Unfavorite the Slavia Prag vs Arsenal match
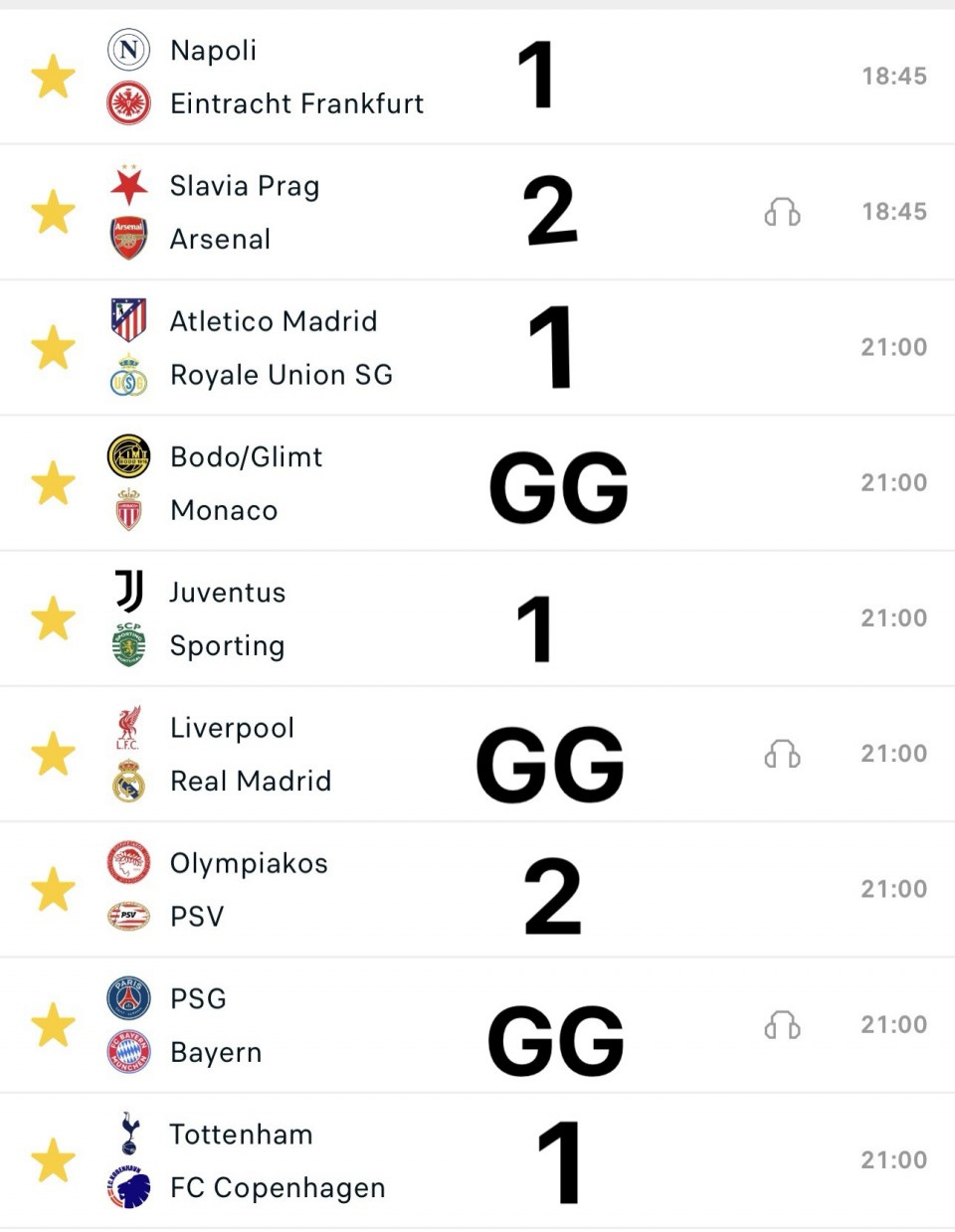Viewport: 955px width, 1232px height. pos(53,212)
